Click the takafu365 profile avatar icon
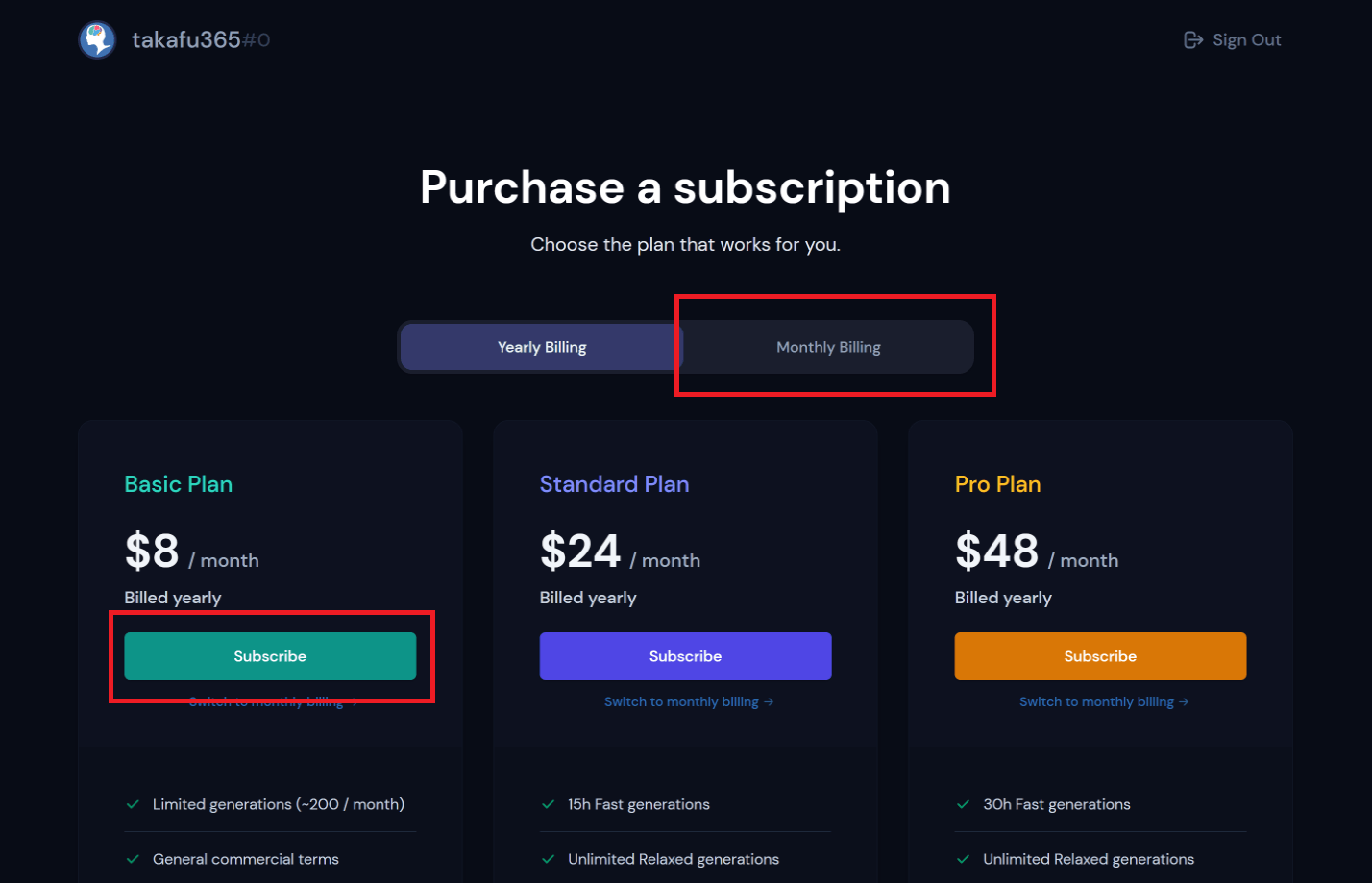The height and width of the screenshot is (883, 1372). [97, 40]
